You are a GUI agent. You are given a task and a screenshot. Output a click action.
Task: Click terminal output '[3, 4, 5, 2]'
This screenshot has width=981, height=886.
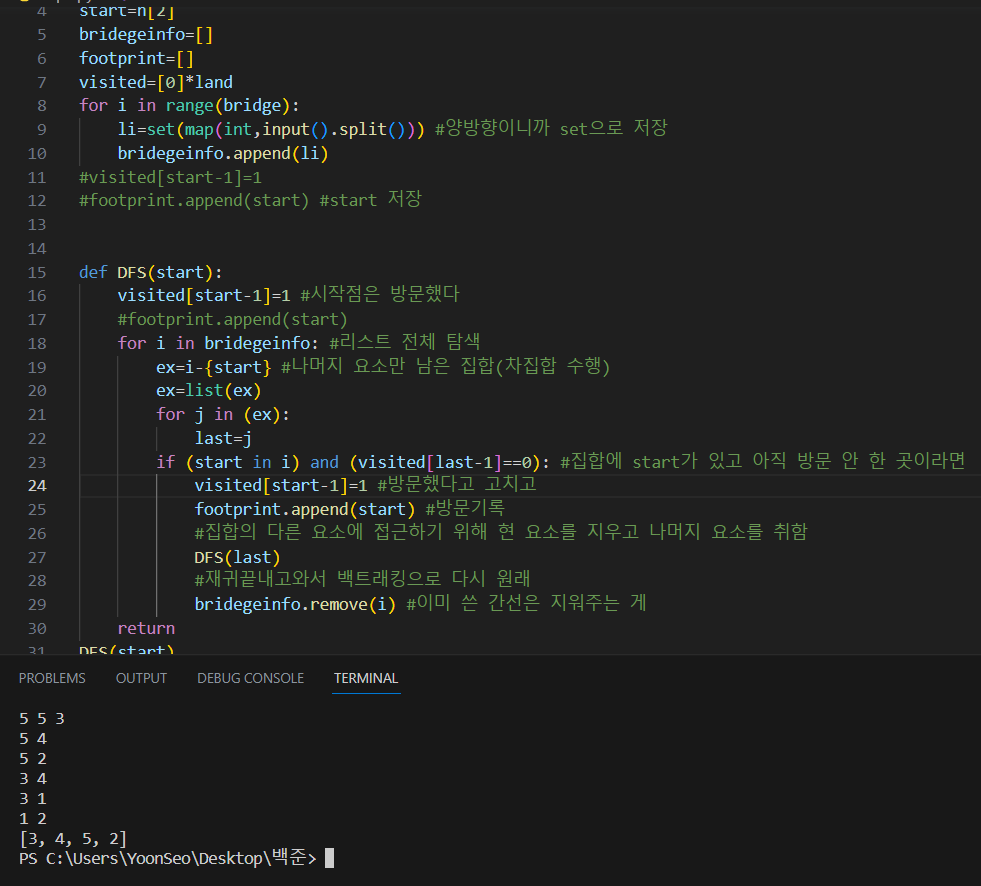tap(73, 838)
